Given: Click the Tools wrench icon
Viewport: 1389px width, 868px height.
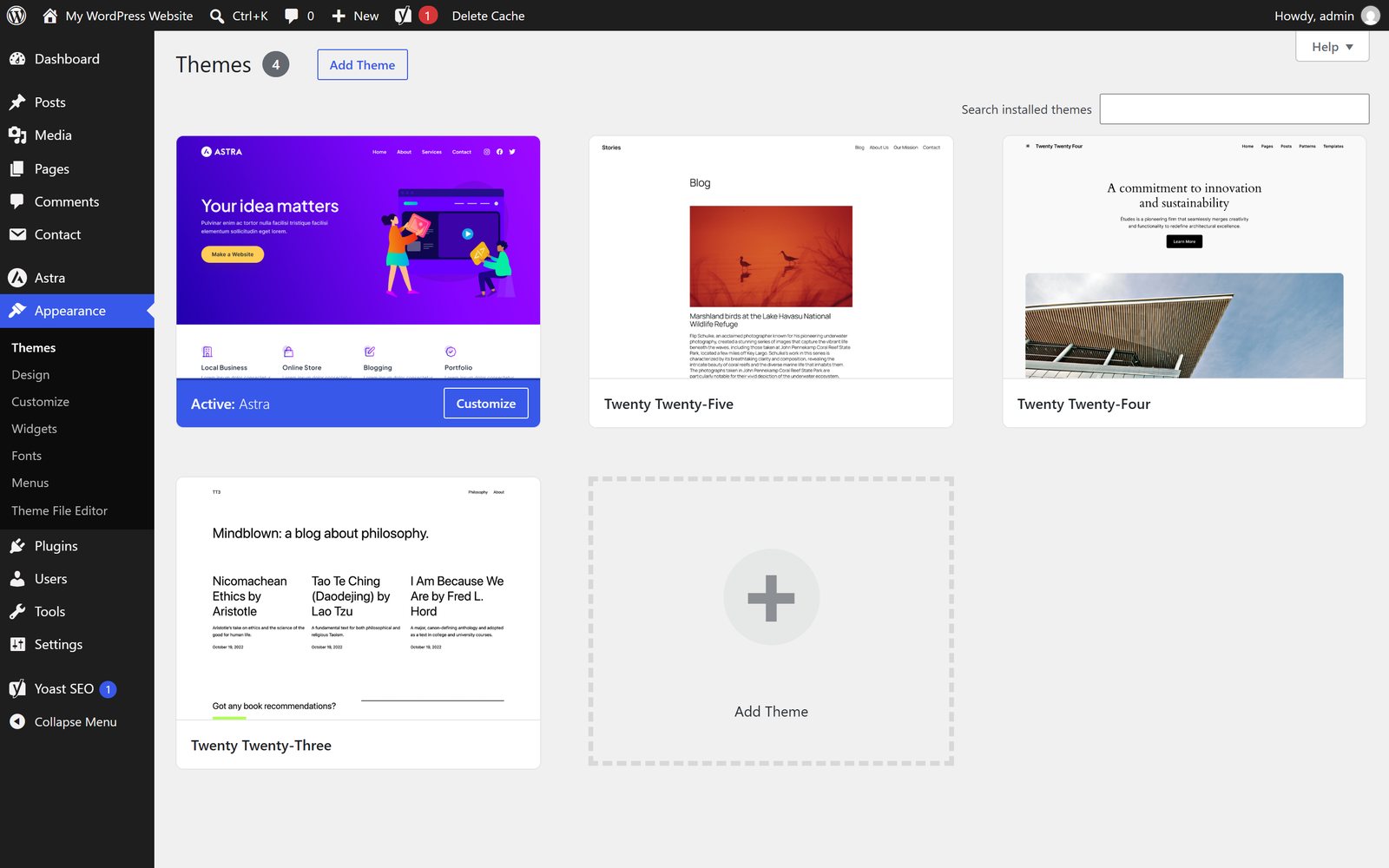Looking at the screenshot, I should point(17,612).
